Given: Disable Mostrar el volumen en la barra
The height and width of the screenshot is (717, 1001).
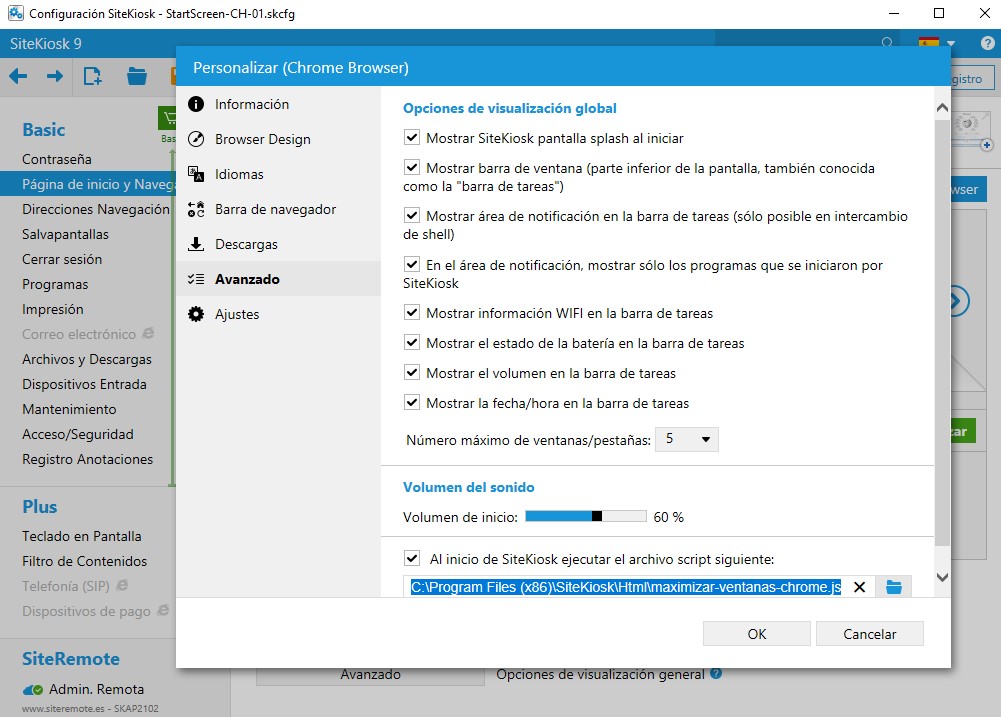Looking at the screenshot, I should 412,373.
